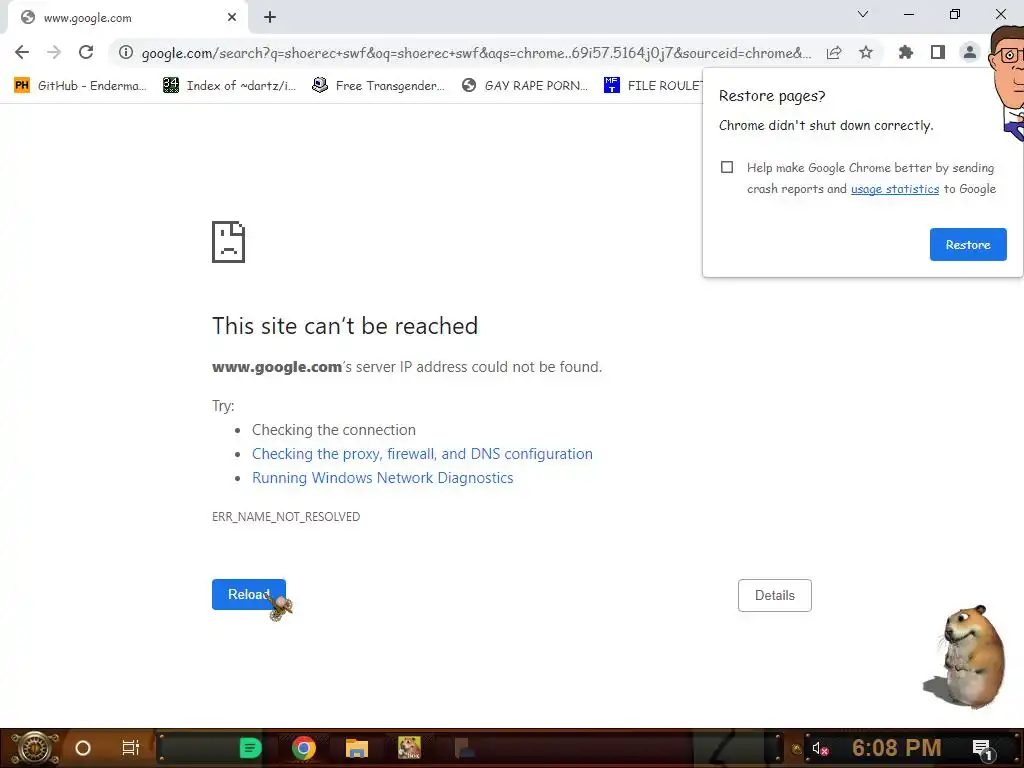The width and height of the screenshot is (1024, 768).
Task: Open the Index of ~dartz bookmark
Action: point(229,86)
